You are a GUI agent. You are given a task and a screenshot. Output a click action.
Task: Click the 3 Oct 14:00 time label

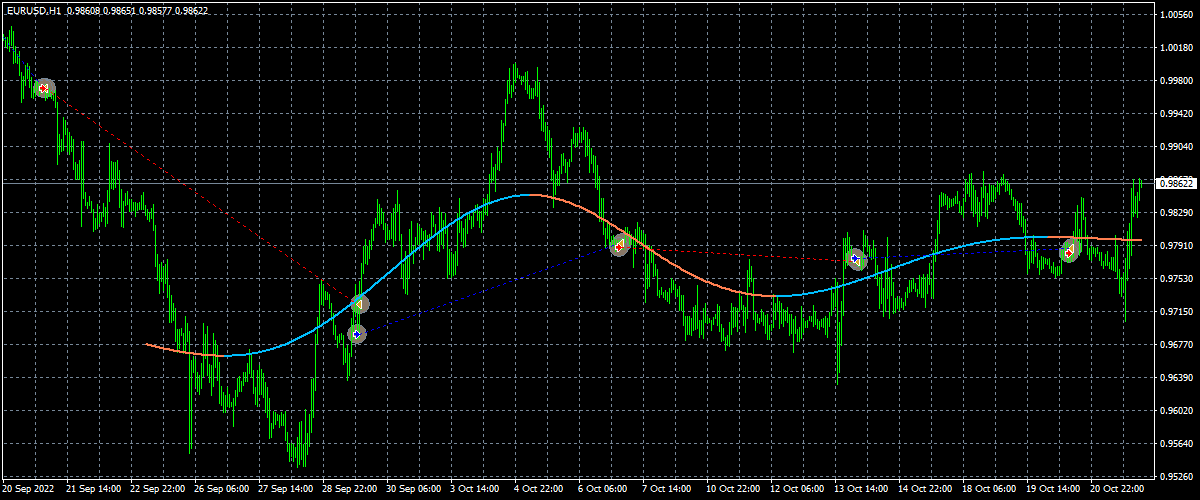click(x=477, y=490)
